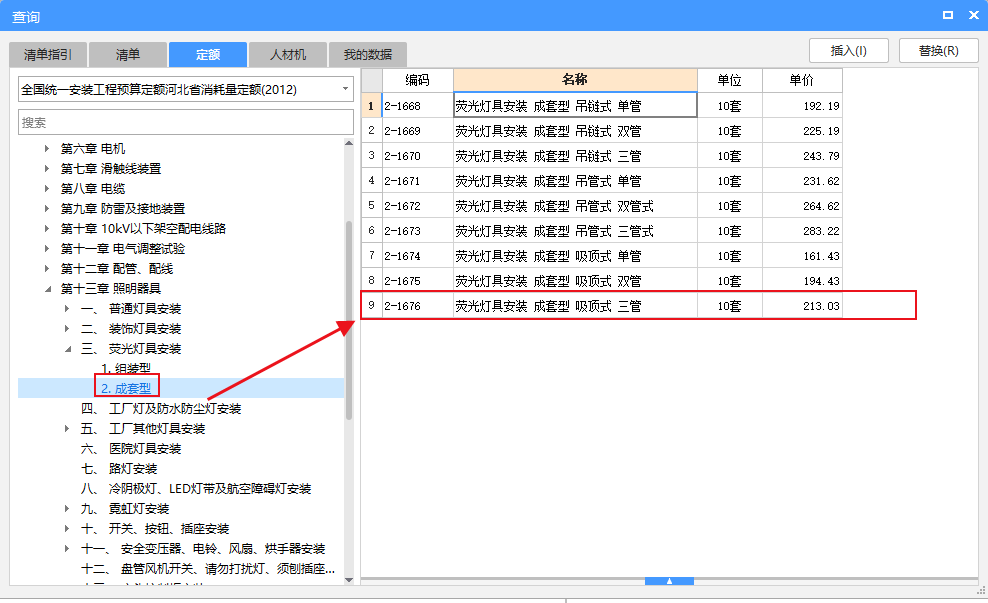Expand 十、开关、按钮、插座安装 node
Viewport: 988px width, 603px height.
[67, 529]
